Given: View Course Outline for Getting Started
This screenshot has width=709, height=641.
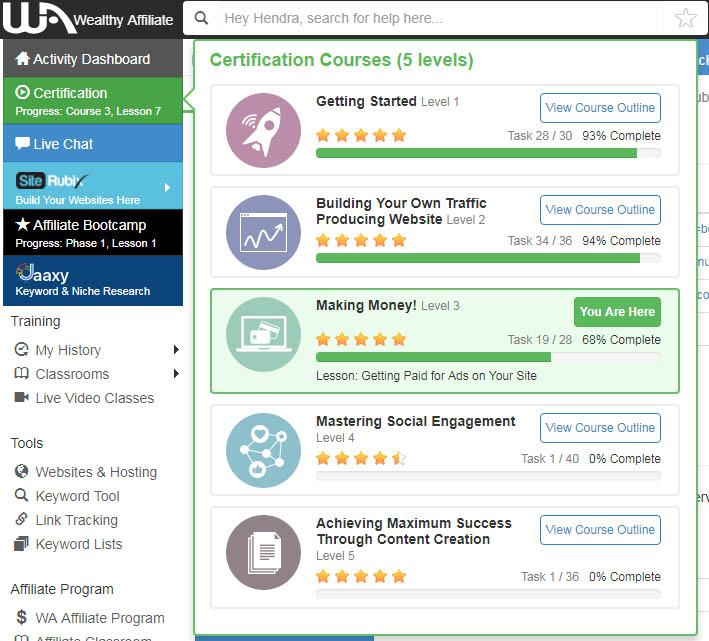Looking at the screenshot, I should (600, 108).
